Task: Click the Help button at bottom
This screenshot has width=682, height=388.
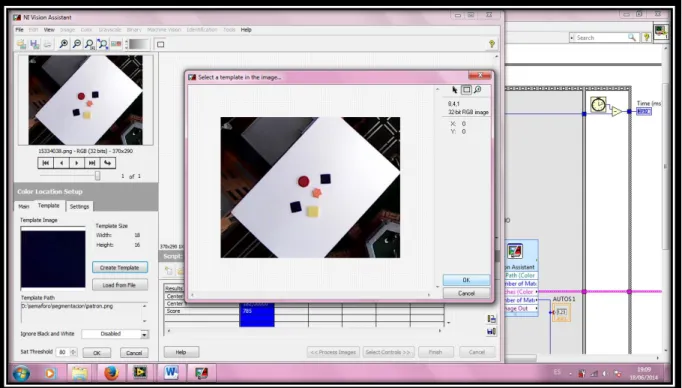Action: [x=181, y=352]
